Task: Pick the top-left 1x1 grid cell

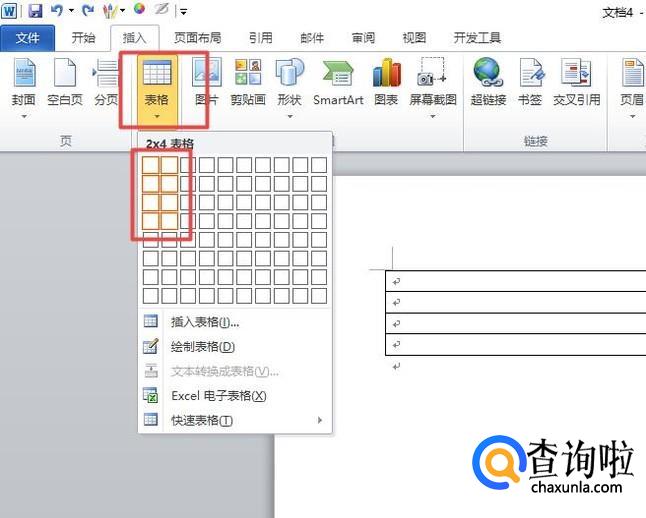Action: [x=150, y=165]
